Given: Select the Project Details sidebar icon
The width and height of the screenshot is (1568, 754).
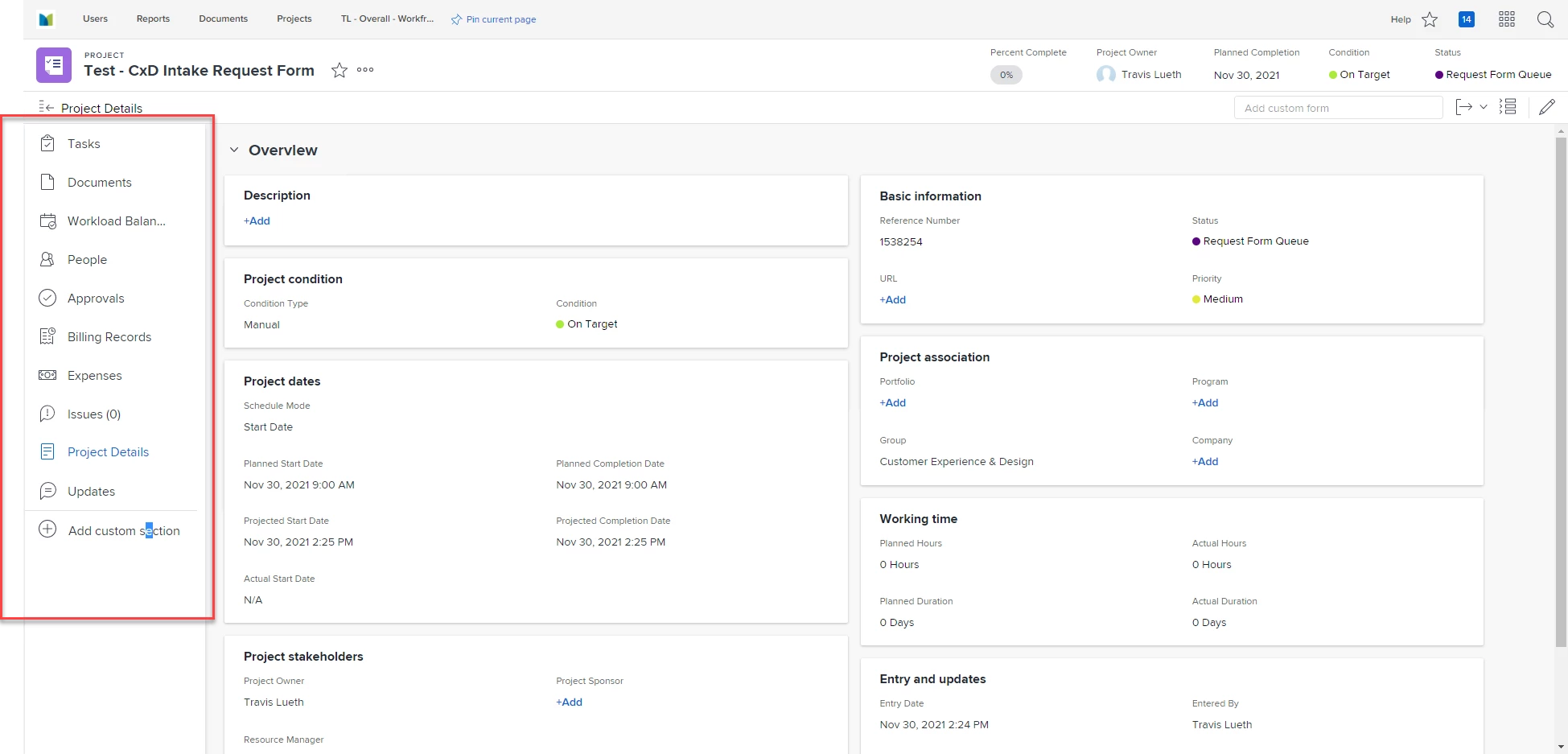Looking at the screenshot, I should click(x=47, y=451).
